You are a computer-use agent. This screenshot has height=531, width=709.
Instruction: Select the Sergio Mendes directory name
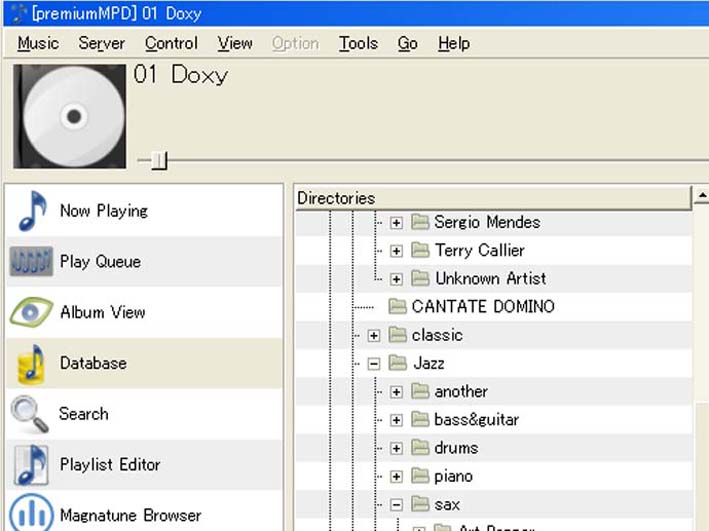pos(487,223)
